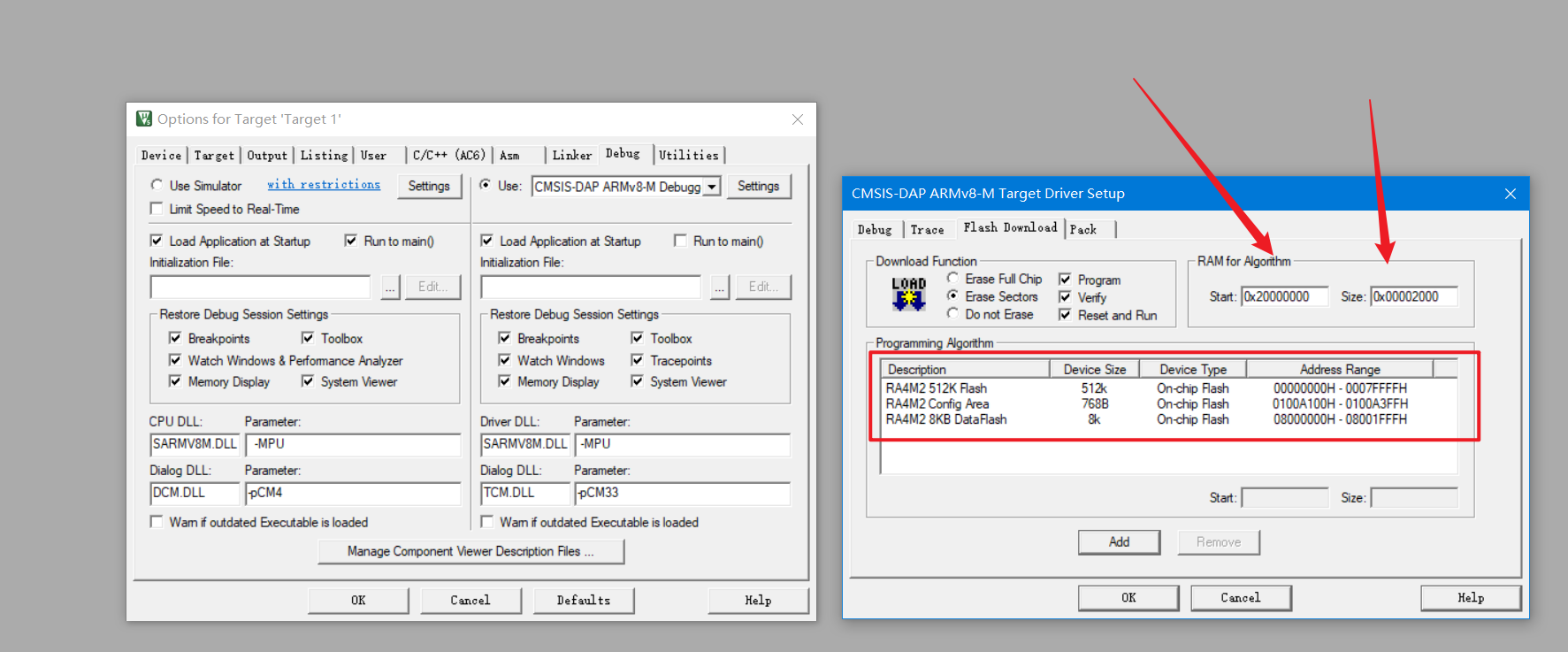Browse initialization file for hardware debugger
The height and width of the screenshot is (652, 1568).
pyautogui.click(x=720, y=287)
